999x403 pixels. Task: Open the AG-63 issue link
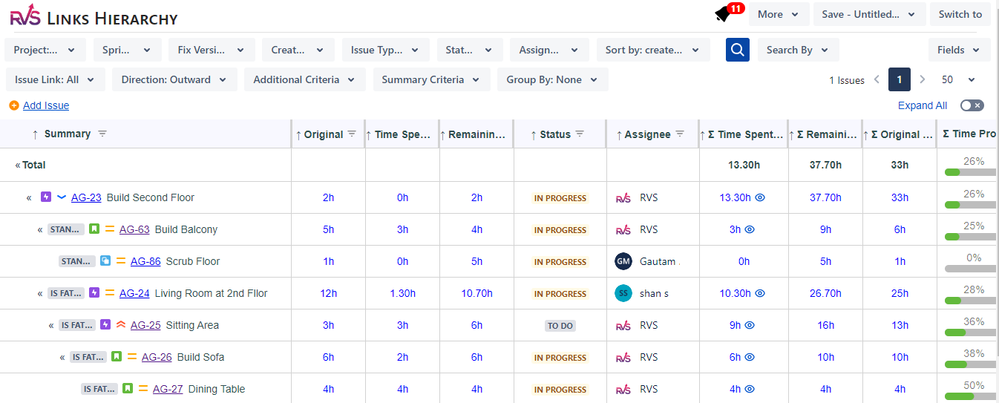click(x=134, y=230)
